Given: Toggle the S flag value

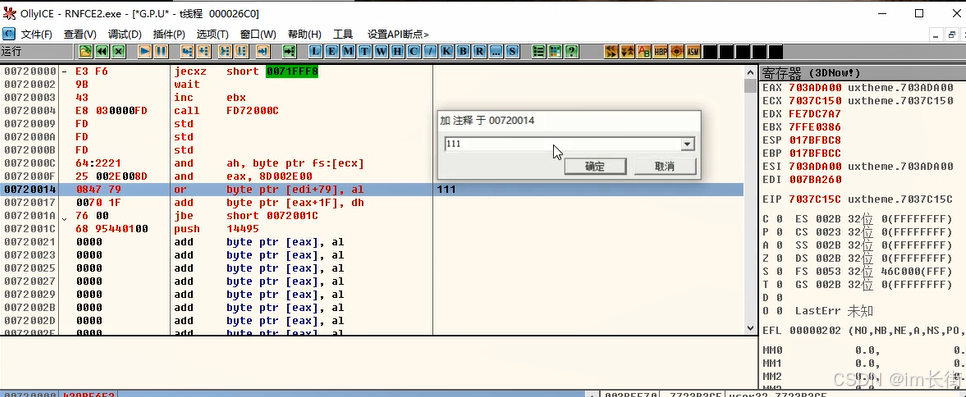Looking at the screenshot, I should [779, 271].
